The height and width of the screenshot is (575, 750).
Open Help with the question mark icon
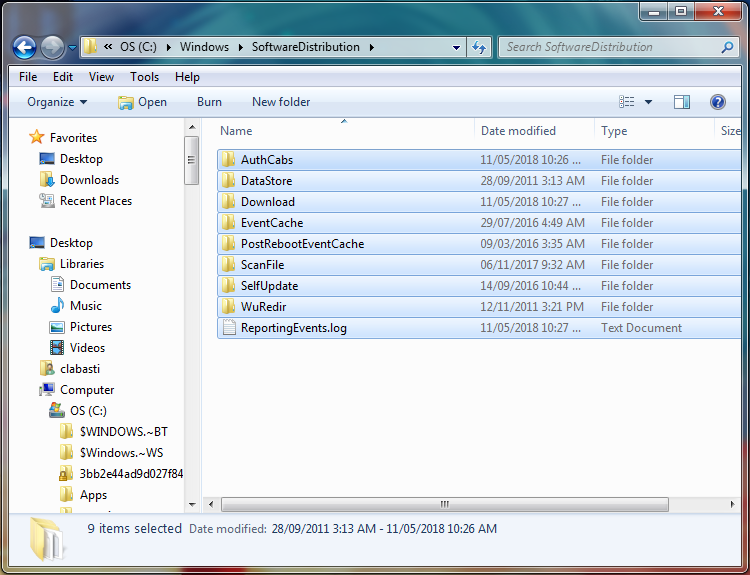(x=717, y=102)
